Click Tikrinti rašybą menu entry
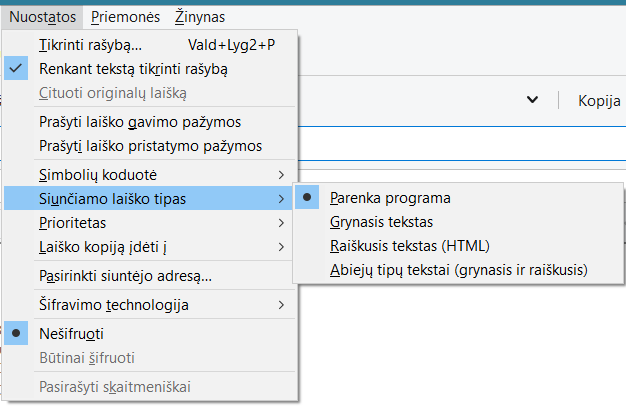This screenshot has height=406, width=626. [x=90, y=45]
